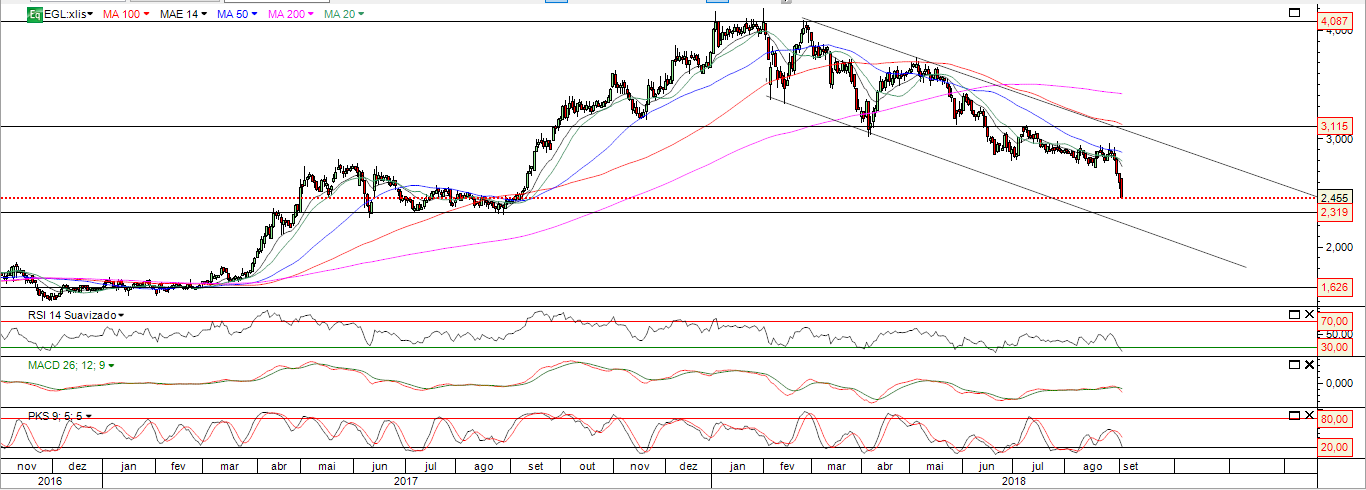Maximize the PKS stochastic panel
This screenshot has height=490, width=1366.
click(1293, 415)
